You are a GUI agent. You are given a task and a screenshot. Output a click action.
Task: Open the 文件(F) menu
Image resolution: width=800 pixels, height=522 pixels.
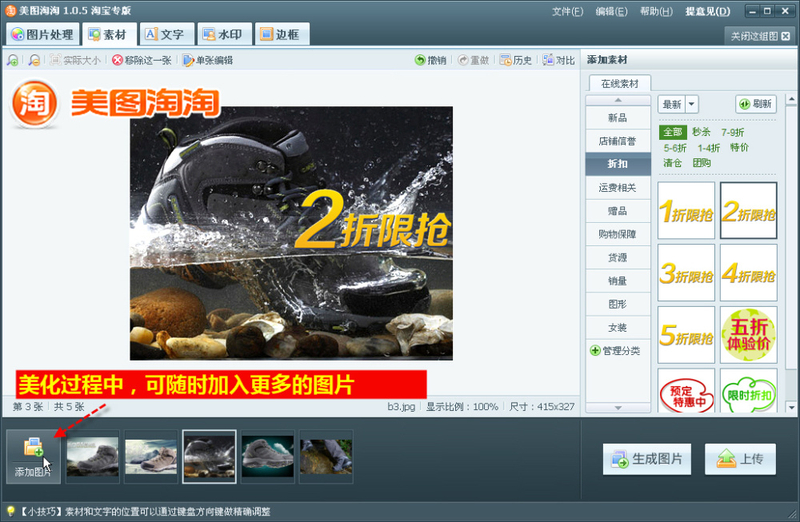(x=567, y=11)
